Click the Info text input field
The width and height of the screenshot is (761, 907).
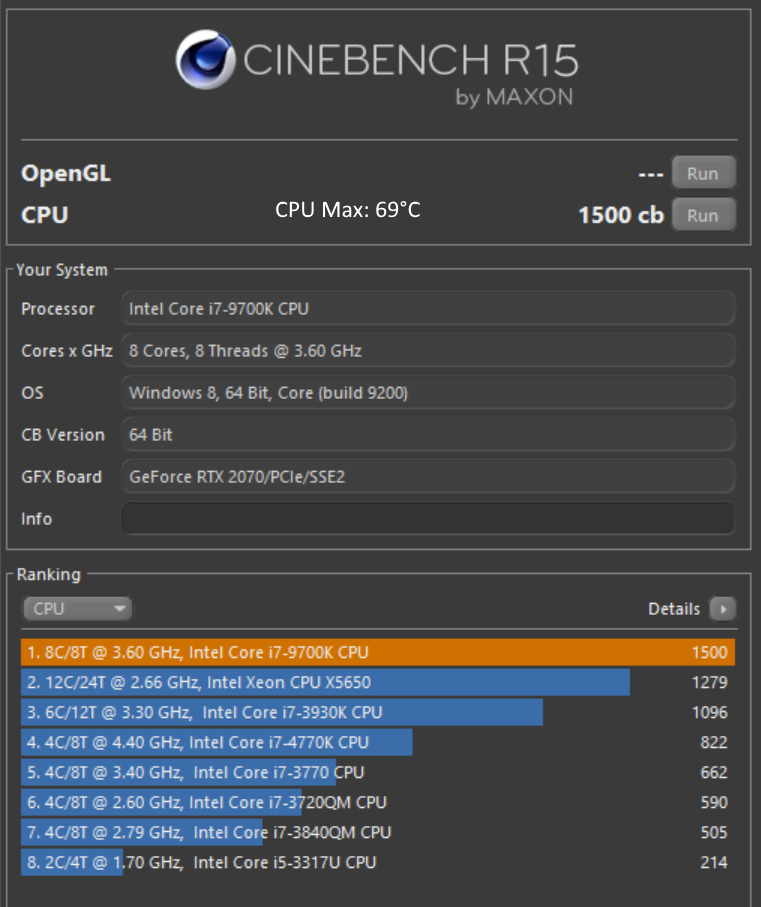428,519
